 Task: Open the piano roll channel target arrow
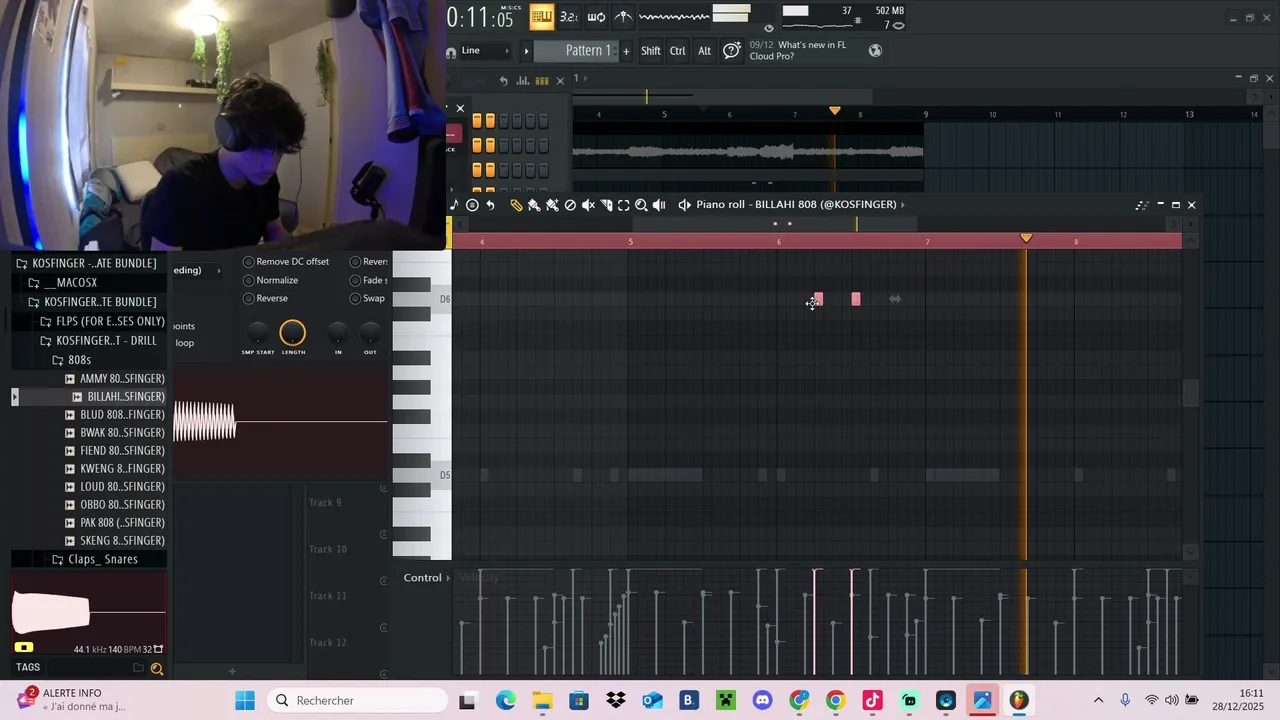(684, 205)
